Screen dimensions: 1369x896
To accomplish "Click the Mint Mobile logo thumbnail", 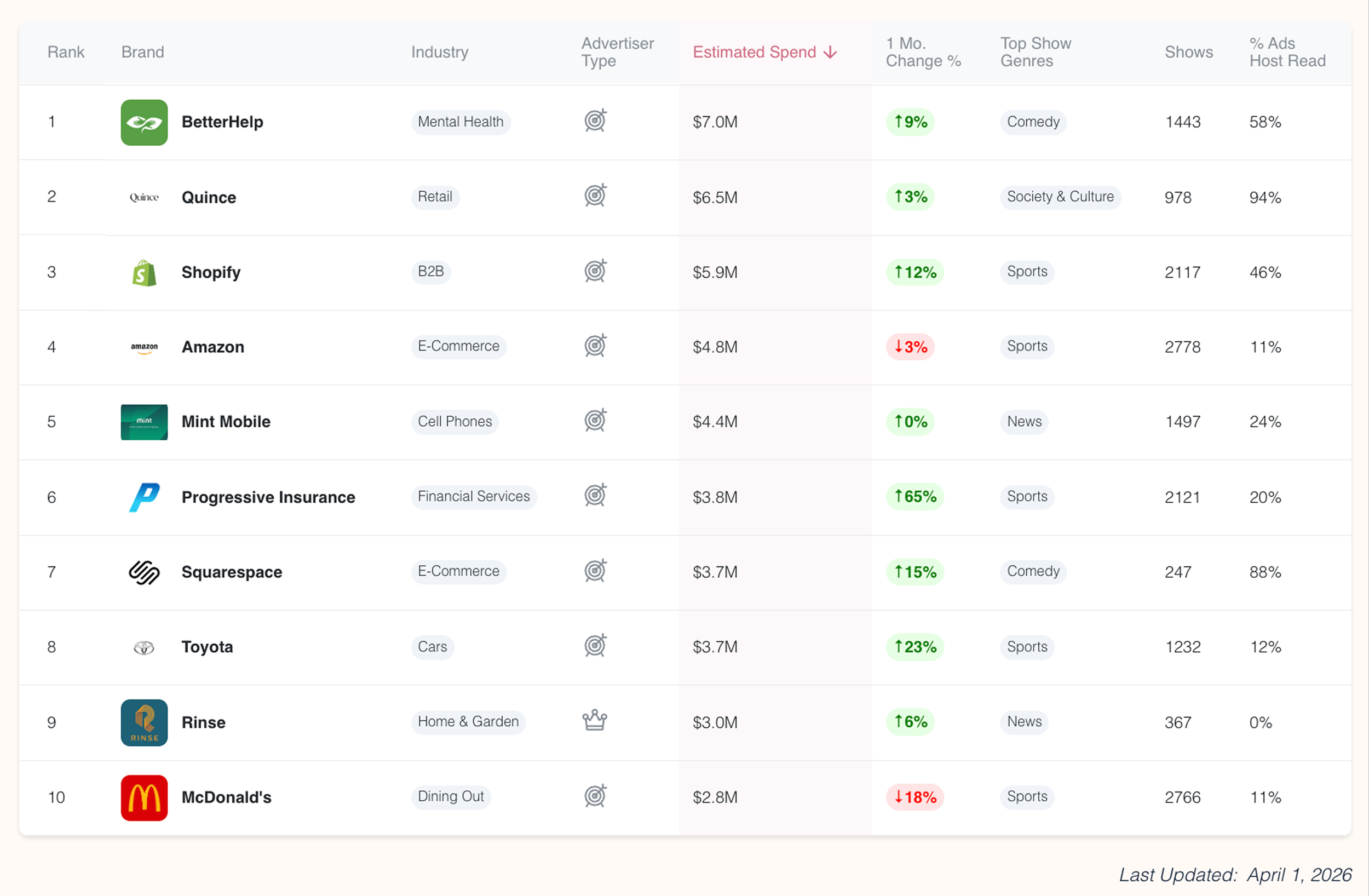I will point(144,422).
